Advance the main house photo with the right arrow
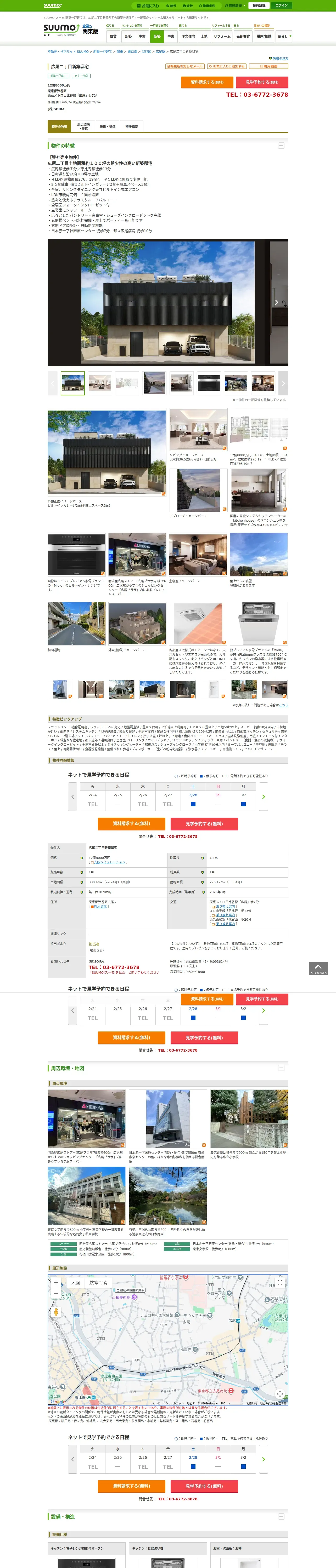 276,303
